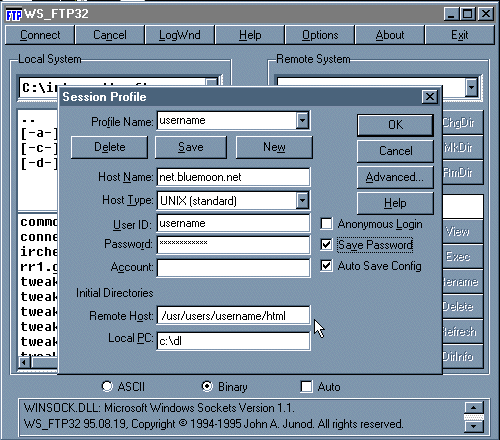Screen dimensions: 500x440
Task: Delete the current session profile
Action: pyautogui.click(x=109, y=147)
